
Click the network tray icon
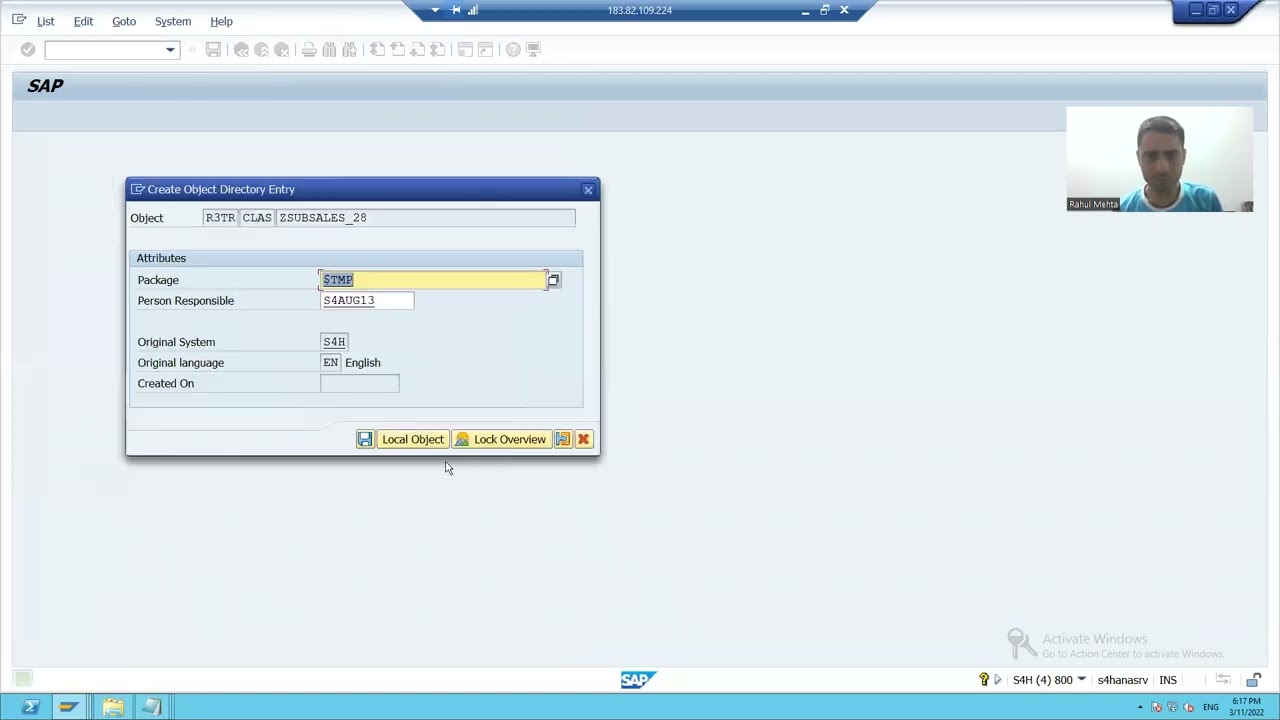coord(1173,708)
